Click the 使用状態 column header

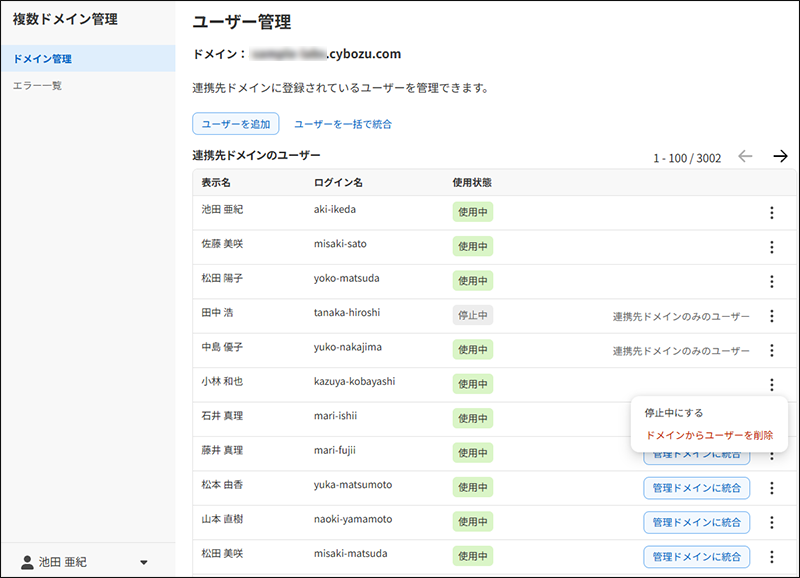[472, 183]
